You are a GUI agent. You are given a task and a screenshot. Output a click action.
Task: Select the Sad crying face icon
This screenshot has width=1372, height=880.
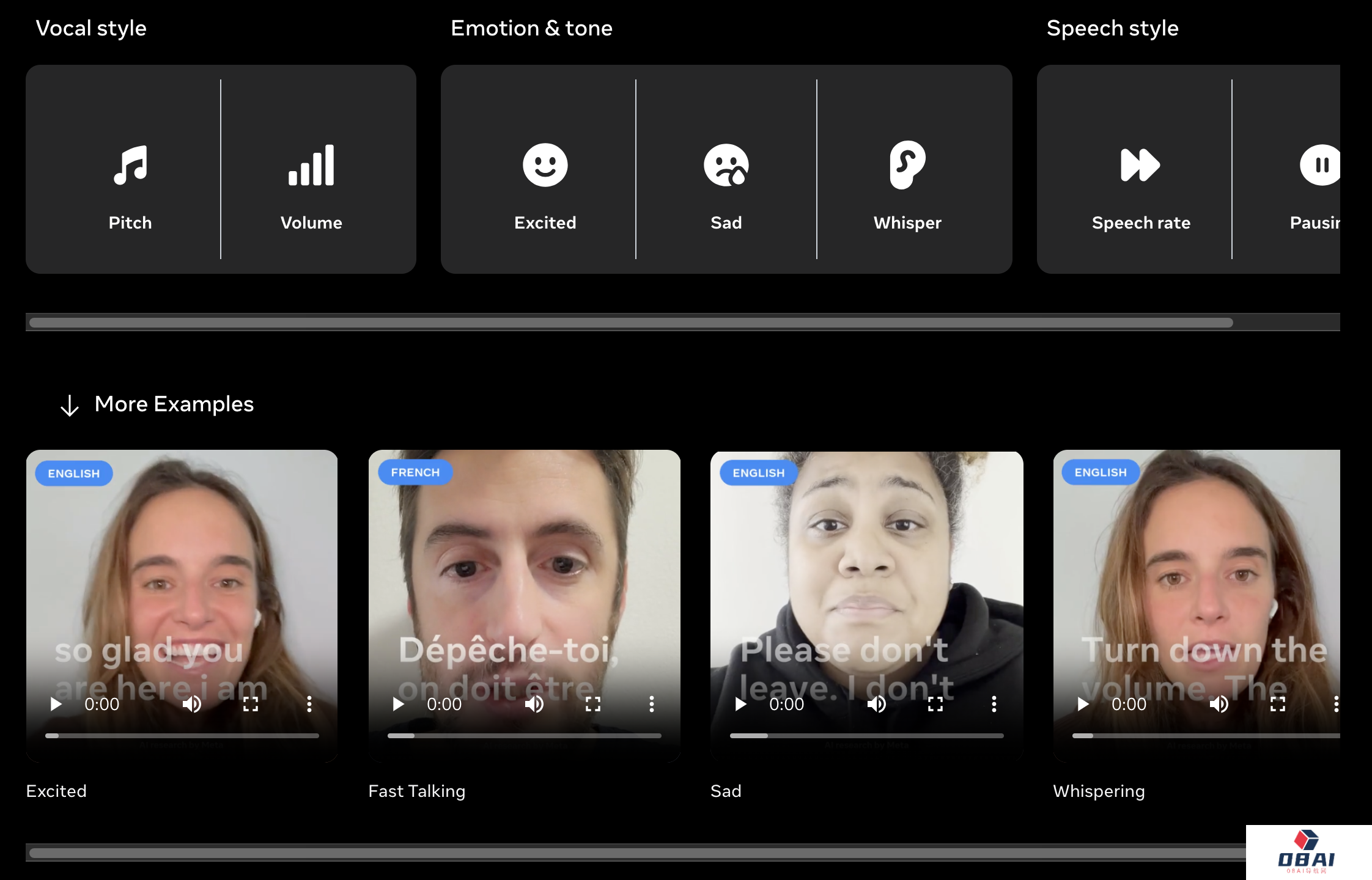pos(726,165)
